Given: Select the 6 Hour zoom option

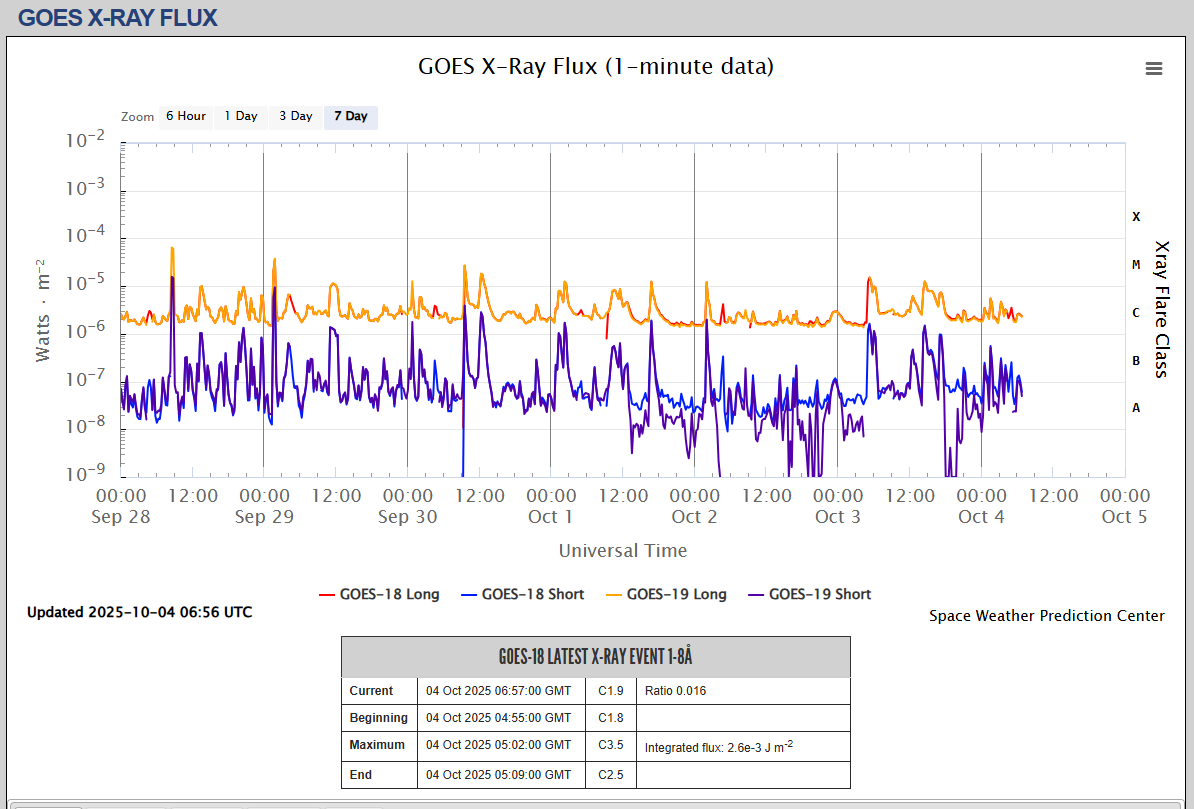Looking at the screenshot, I should click(185, 116).
